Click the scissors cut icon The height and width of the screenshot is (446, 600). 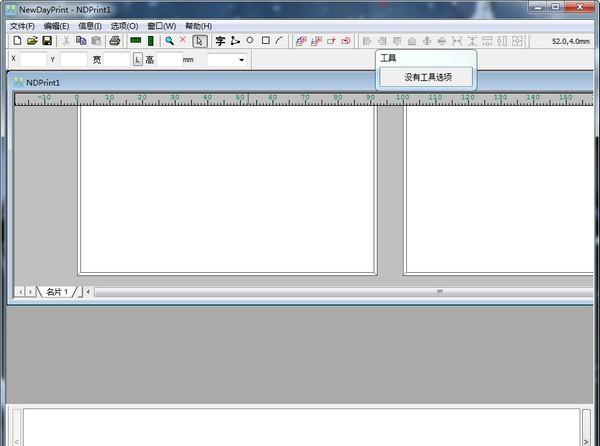click(x=66, y=41)
